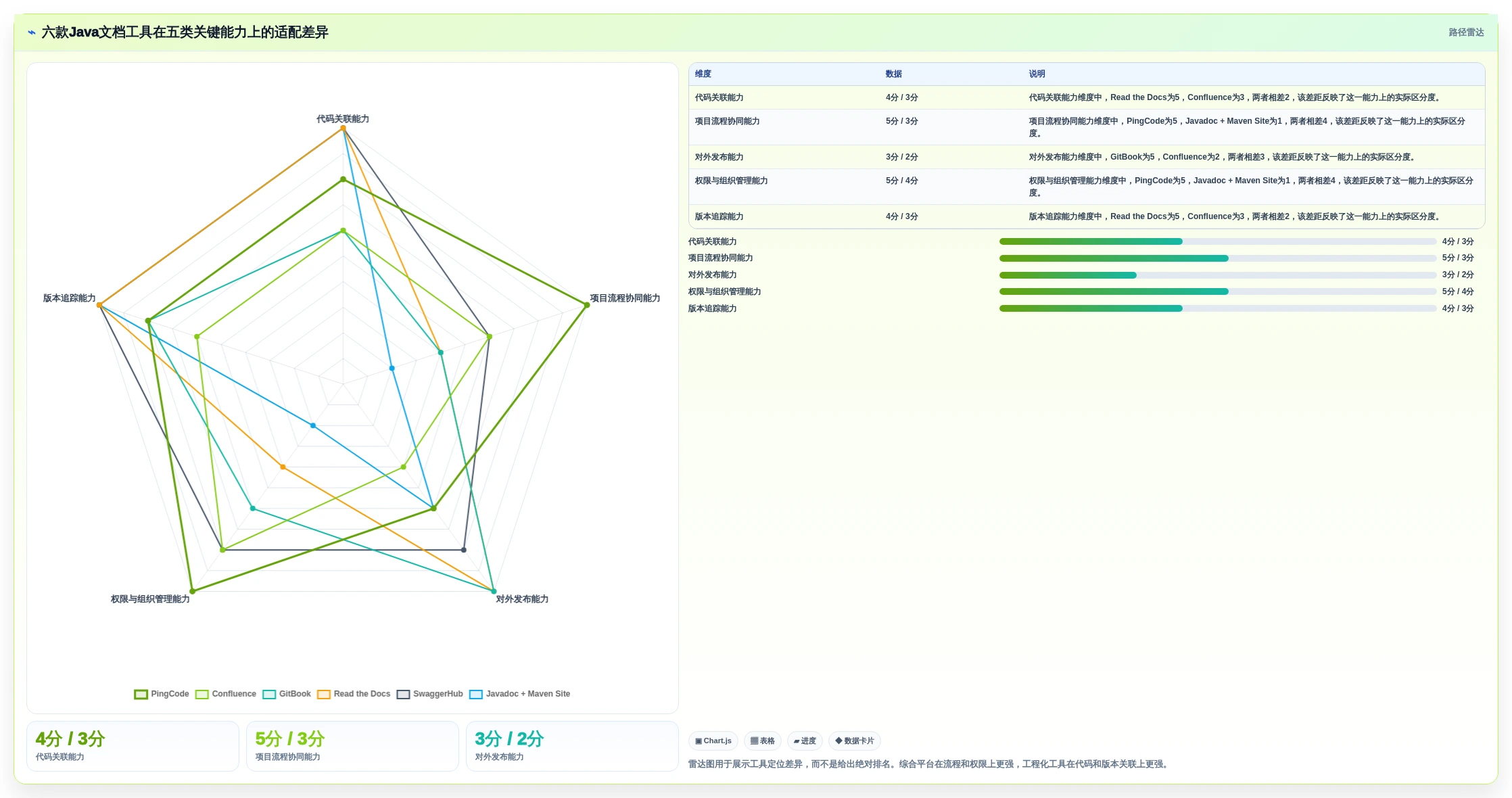
Task: Open the 4分 / 3分 代码关联能力 card
Action: [133, 746]
